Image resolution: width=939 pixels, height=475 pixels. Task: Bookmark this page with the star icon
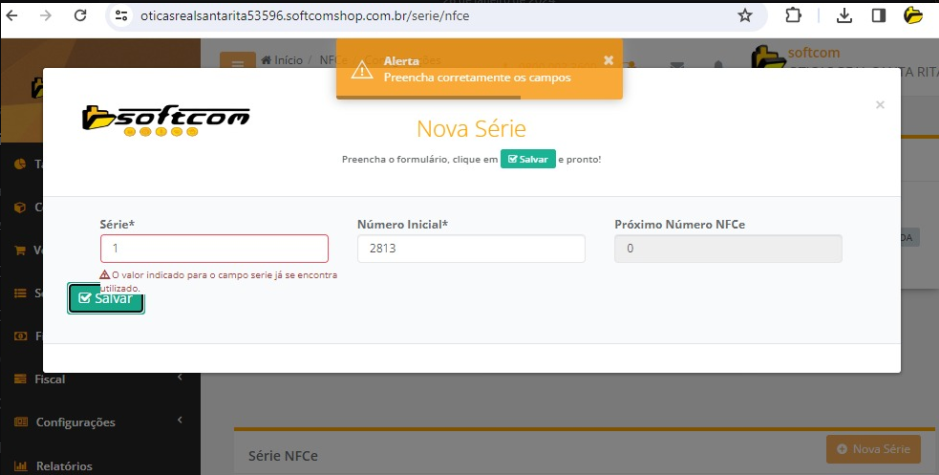(x=745, y=16)
